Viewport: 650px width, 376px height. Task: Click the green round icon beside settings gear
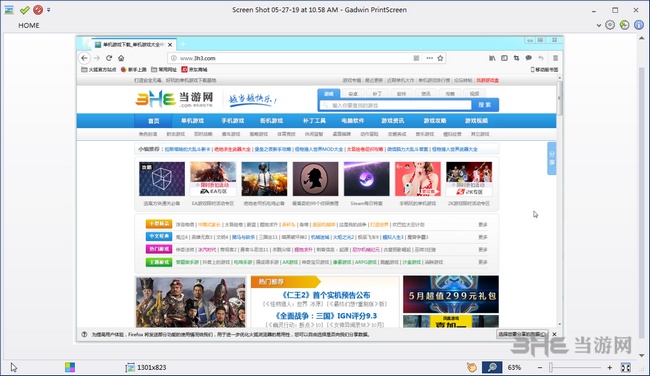click(624, 25)
